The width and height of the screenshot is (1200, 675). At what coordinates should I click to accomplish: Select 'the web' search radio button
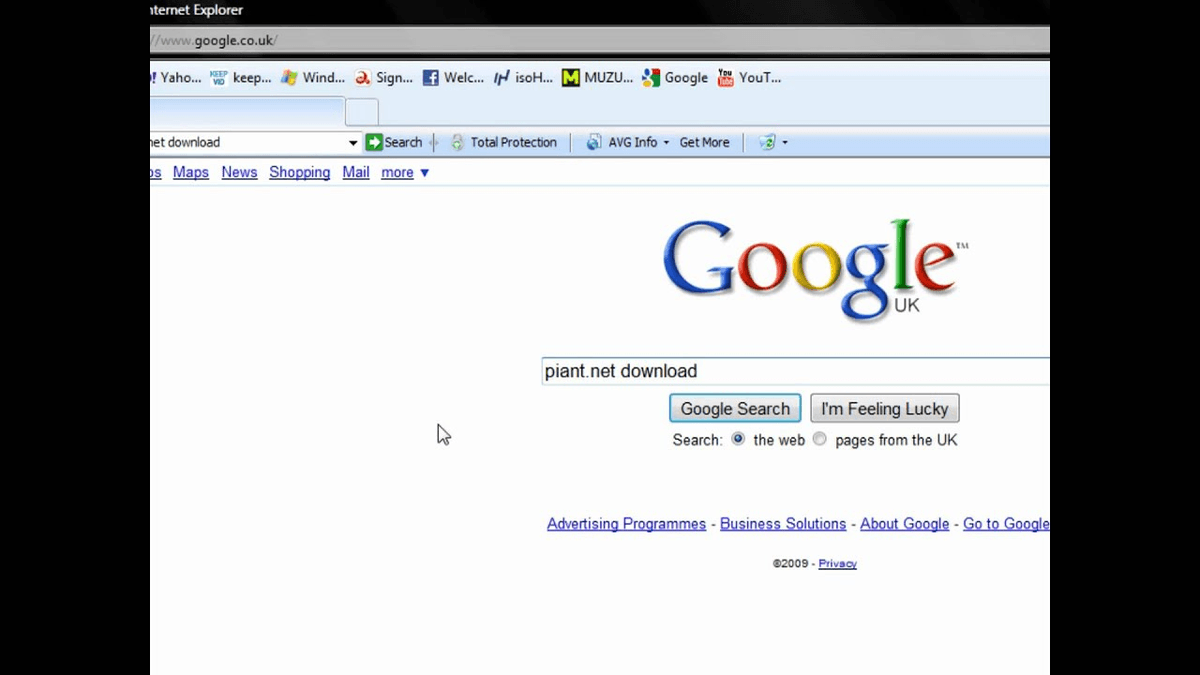pos(738,439)
